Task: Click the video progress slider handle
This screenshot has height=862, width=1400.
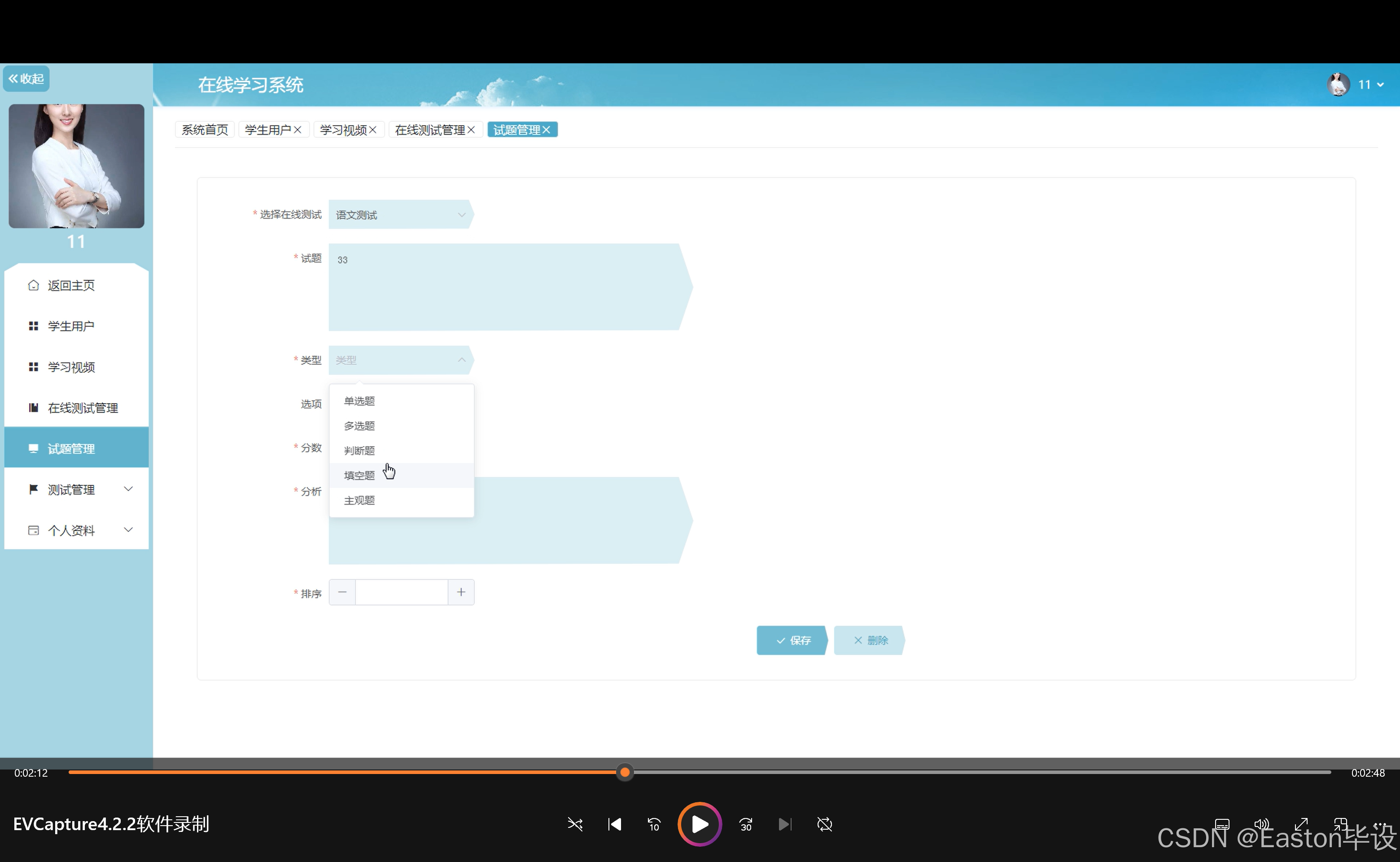Action: click(x=625, y=773)
